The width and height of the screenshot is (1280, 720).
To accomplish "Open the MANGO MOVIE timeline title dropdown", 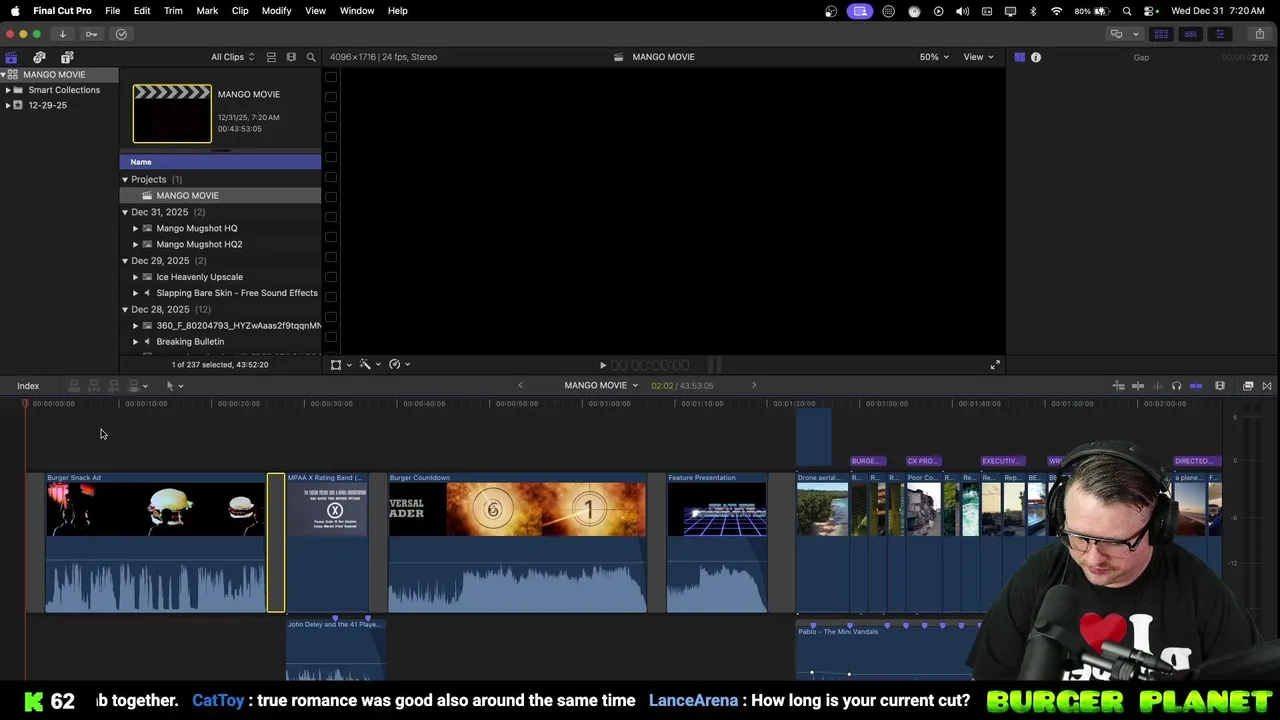I will pyautogui.click(x=601, y=386).
